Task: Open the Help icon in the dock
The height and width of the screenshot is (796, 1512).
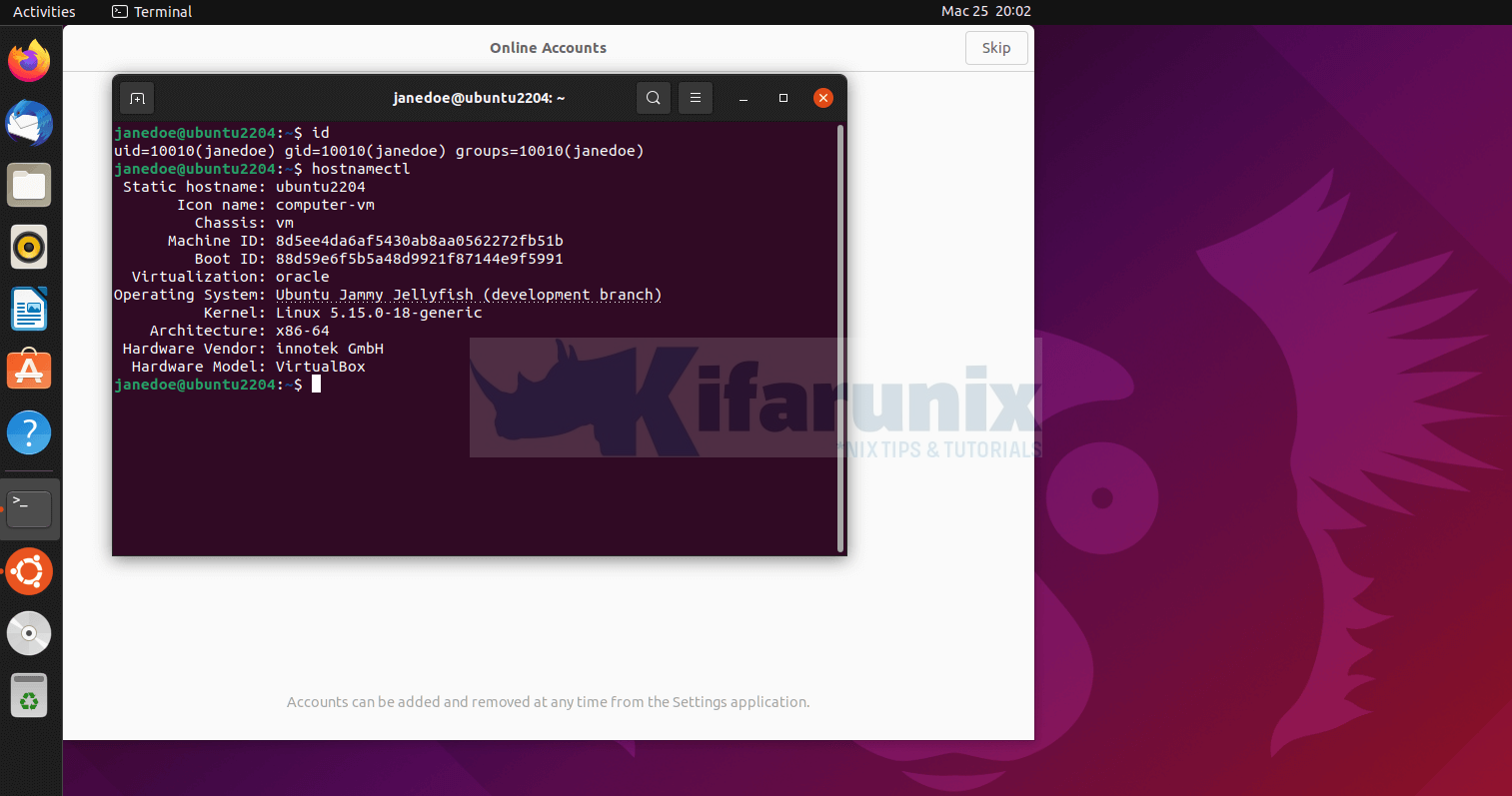Action: click(x=29, y=432)
